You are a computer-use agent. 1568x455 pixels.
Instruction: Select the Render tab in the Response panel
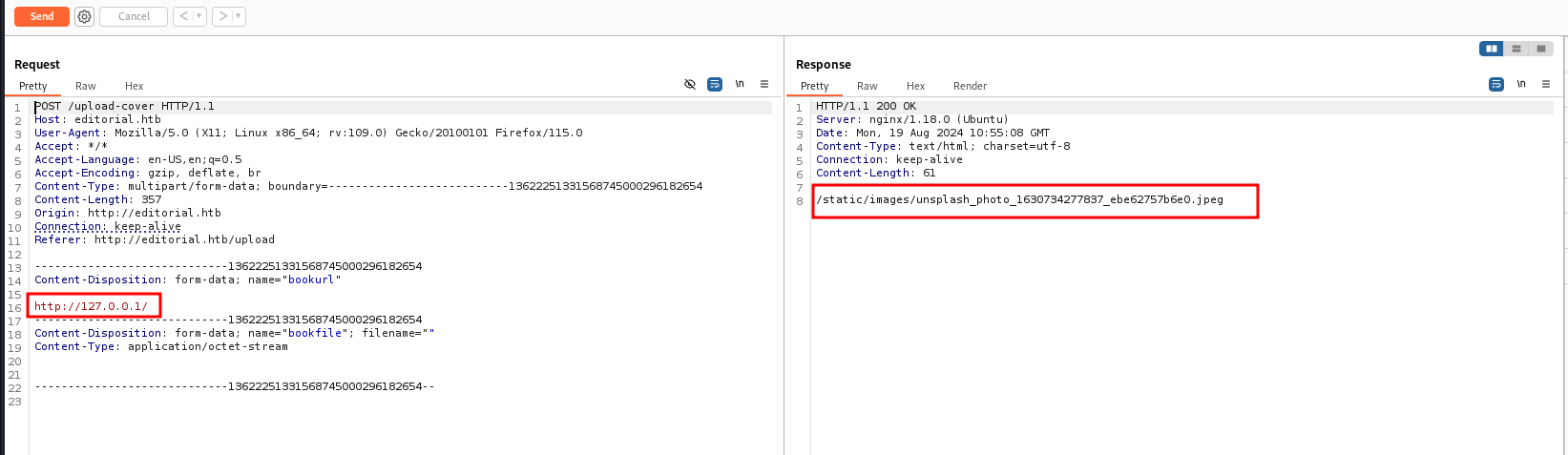(970, 86)
